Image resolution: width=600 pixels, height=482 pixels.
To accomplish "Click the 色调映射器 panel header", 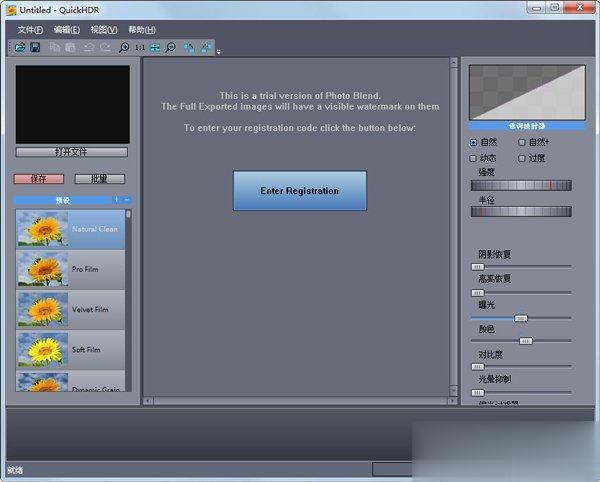I will 527,125.
